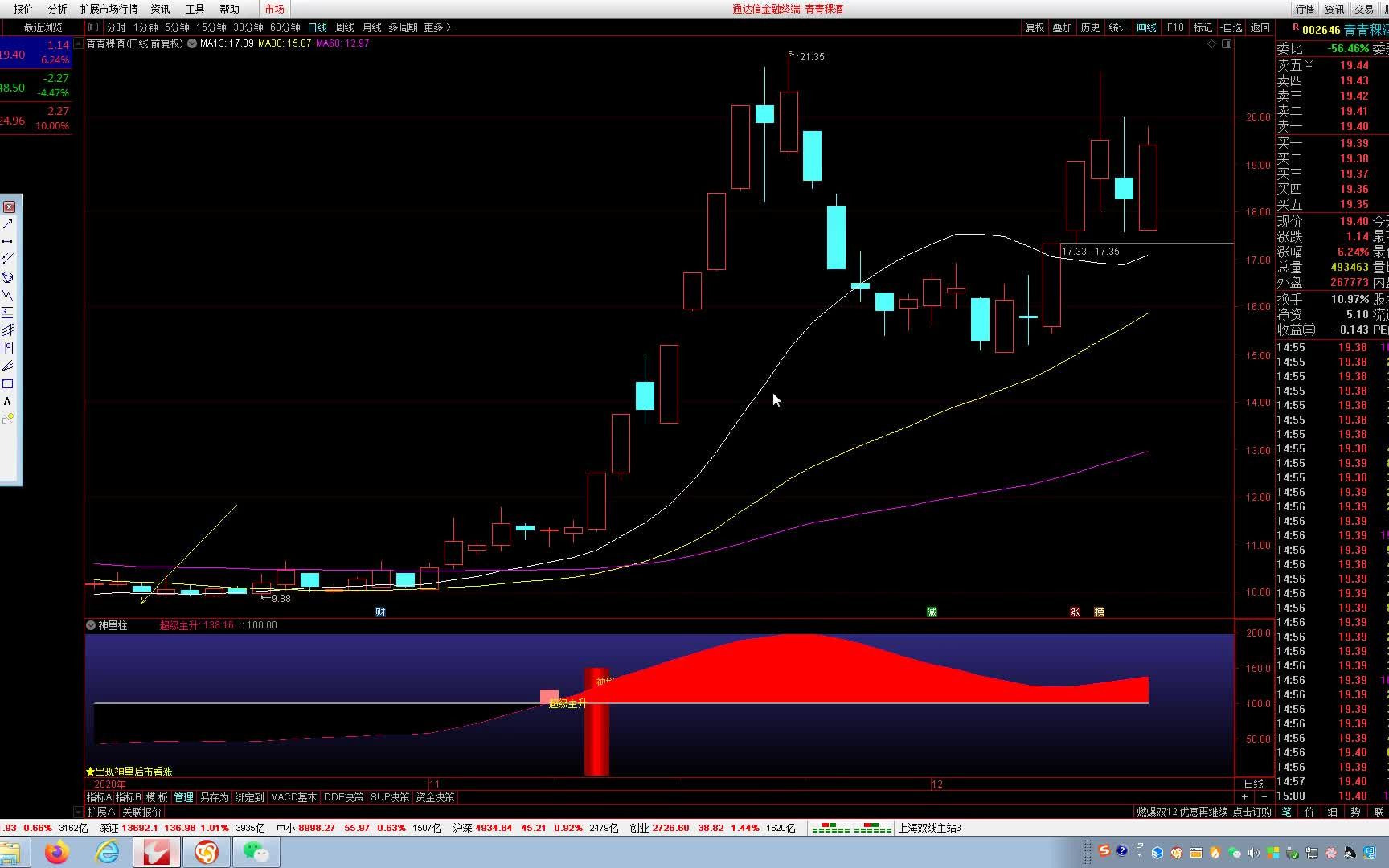
Task: Click the 标记 mark button
Action: tap(1203, 27)
